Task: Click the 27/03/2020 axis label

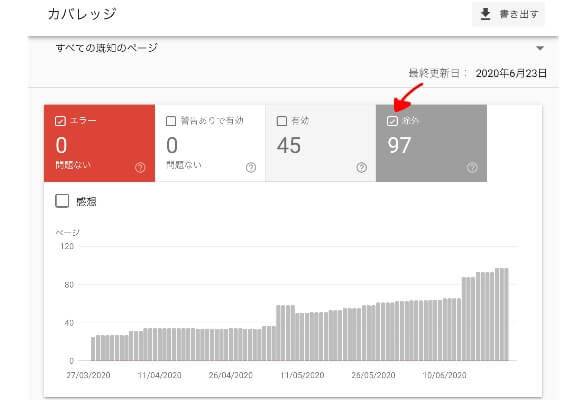Action: [x=88, y=375]
